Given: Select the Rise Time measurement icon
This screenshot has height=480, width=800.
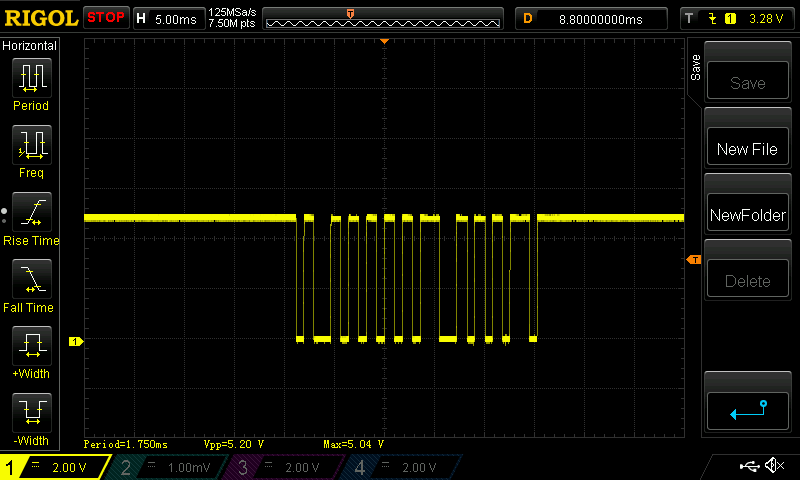Looking at the screenshot, I should pyautogui.click(x=32, y=212).
